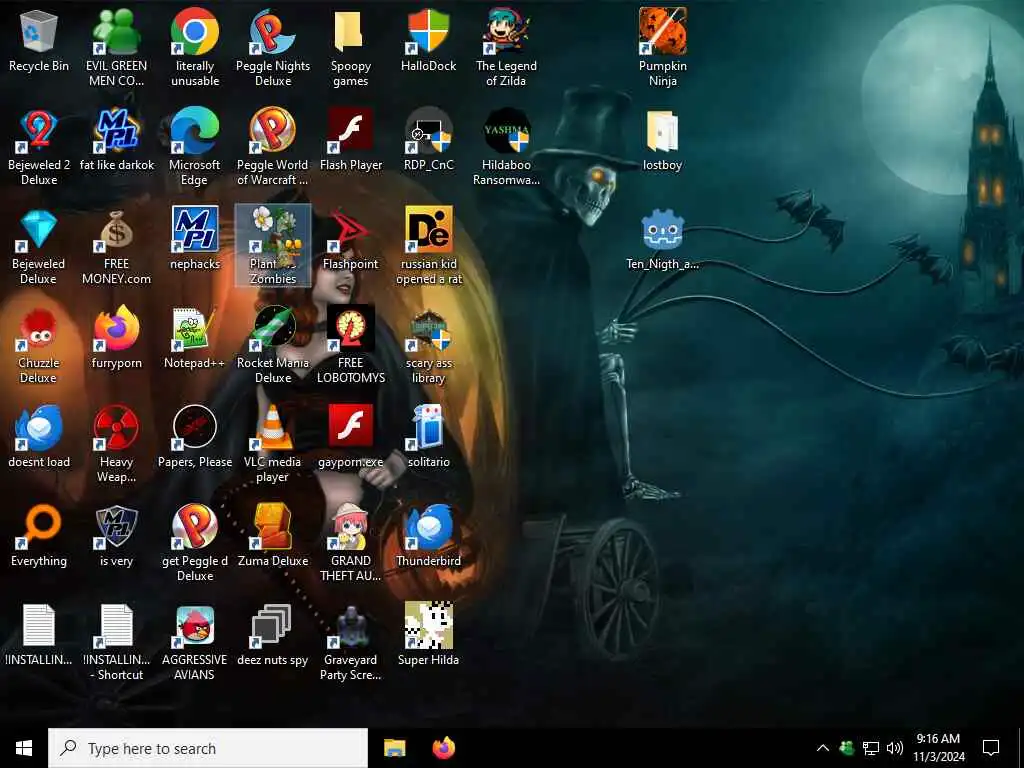
Task: Select GRAND THEFT AU... icon
Action: pyautogui.click(x=351, y=543)
